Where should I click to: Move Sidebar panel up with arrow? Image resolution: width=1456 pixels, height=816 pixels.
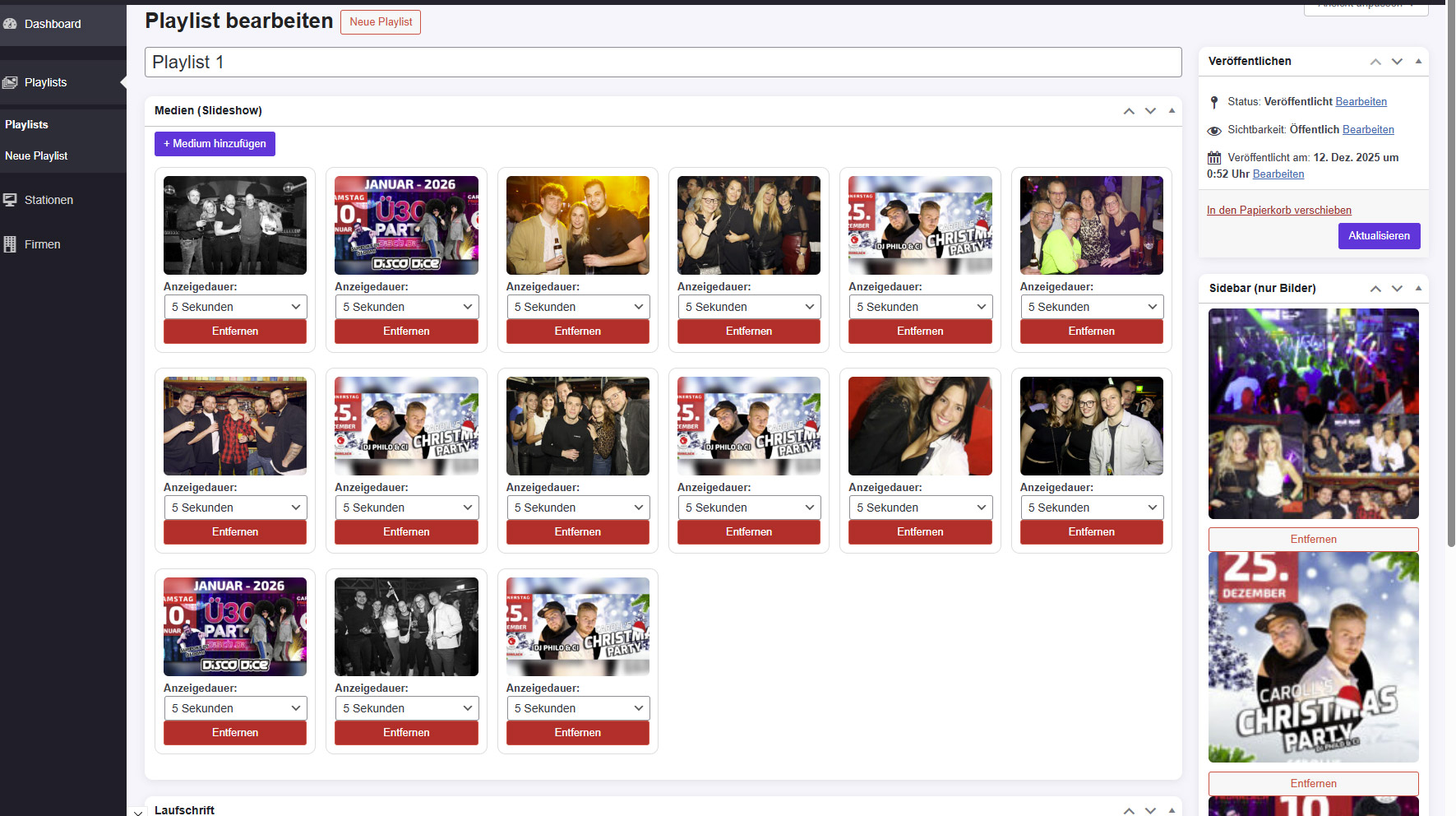click(1375, 289)
